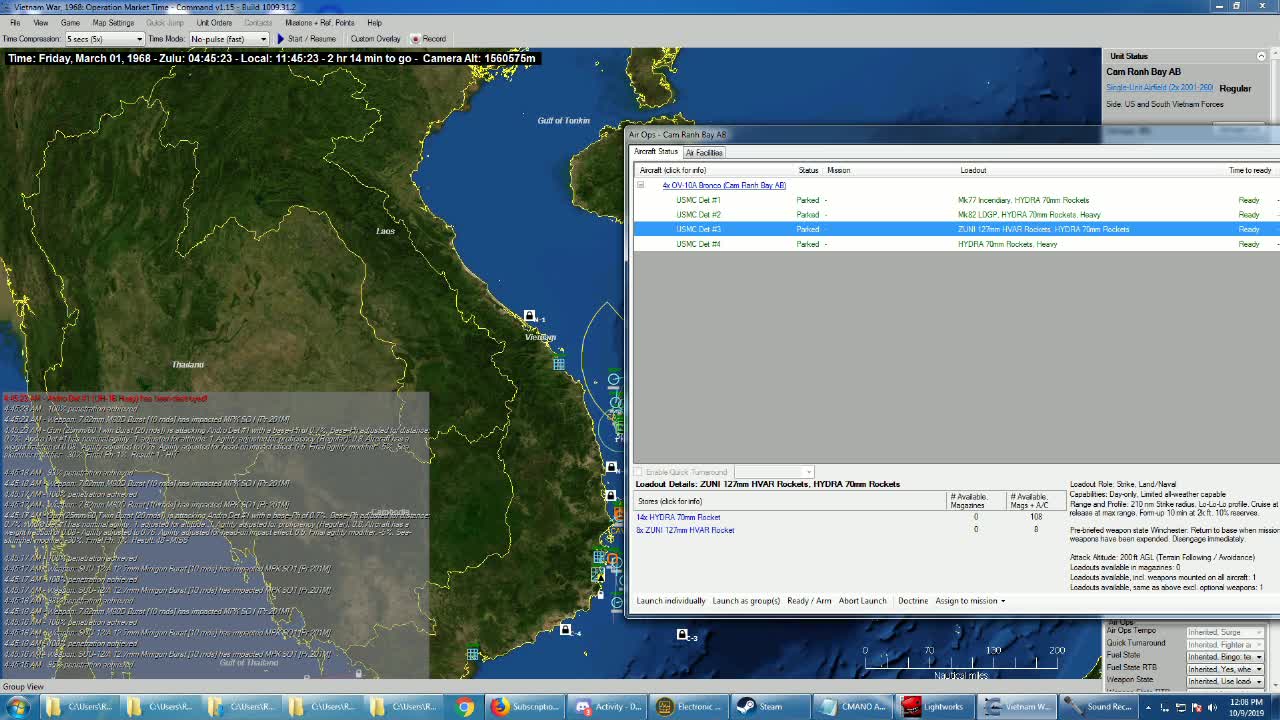The height and width of the screenshot is (720, 1280).
Task: Select the USMC Det #3 aircraft row
Action: coord(955,229)
